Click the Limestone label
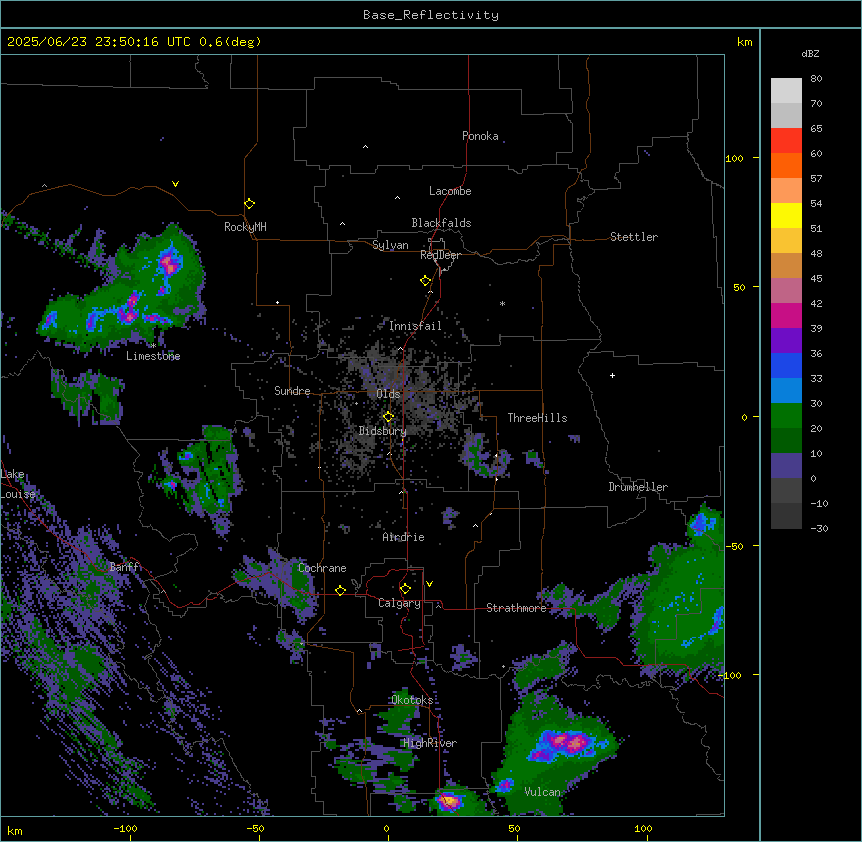 point(153,356)
